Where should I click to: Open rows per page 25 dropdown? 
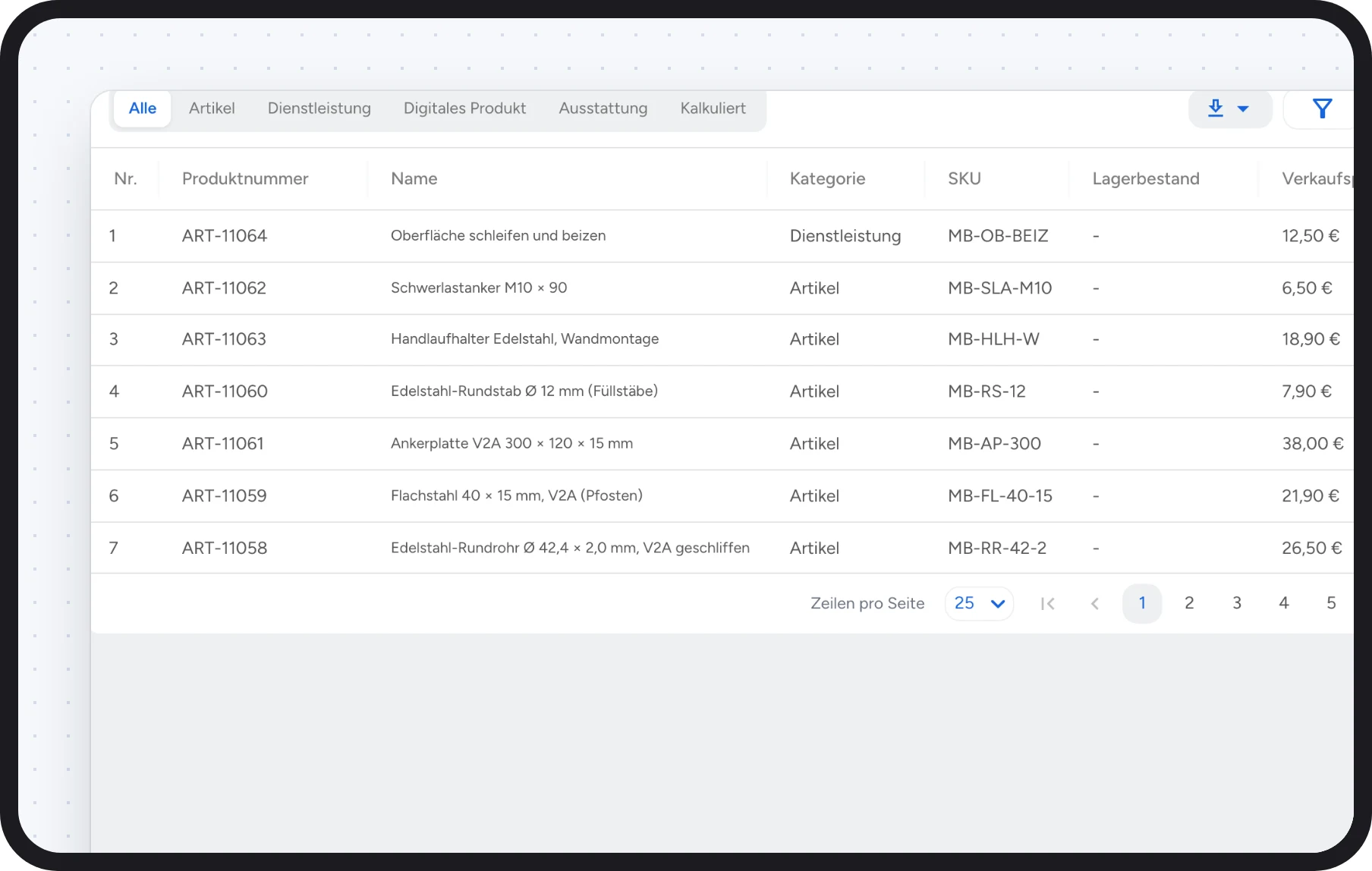click(979, 604)
